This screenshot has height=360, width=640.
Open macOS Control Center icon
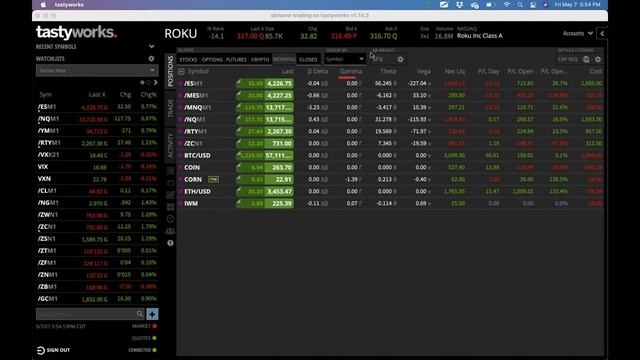click(533, 5)
